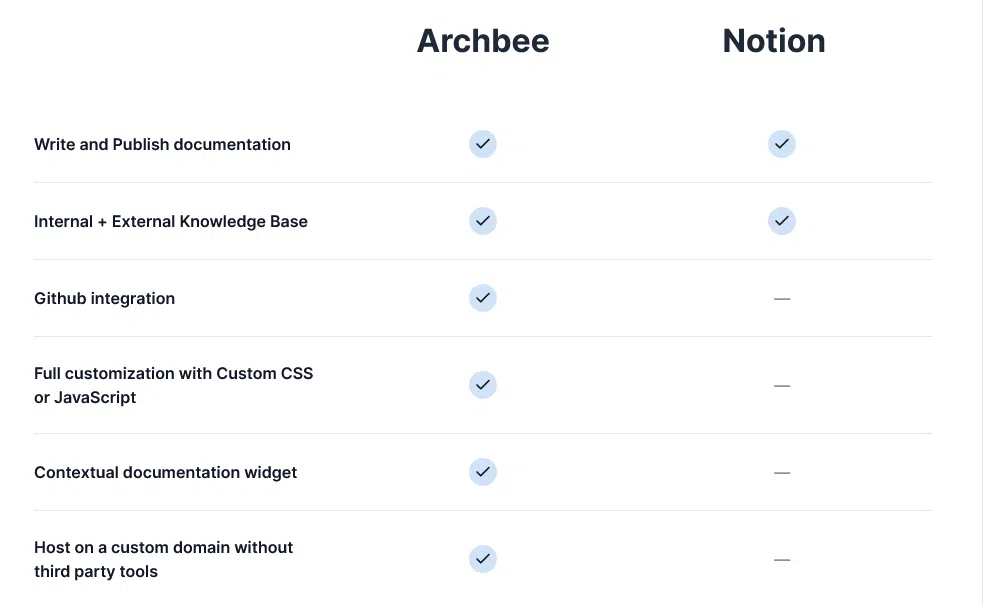Click Archbee checkmark for Github integration

483,298
